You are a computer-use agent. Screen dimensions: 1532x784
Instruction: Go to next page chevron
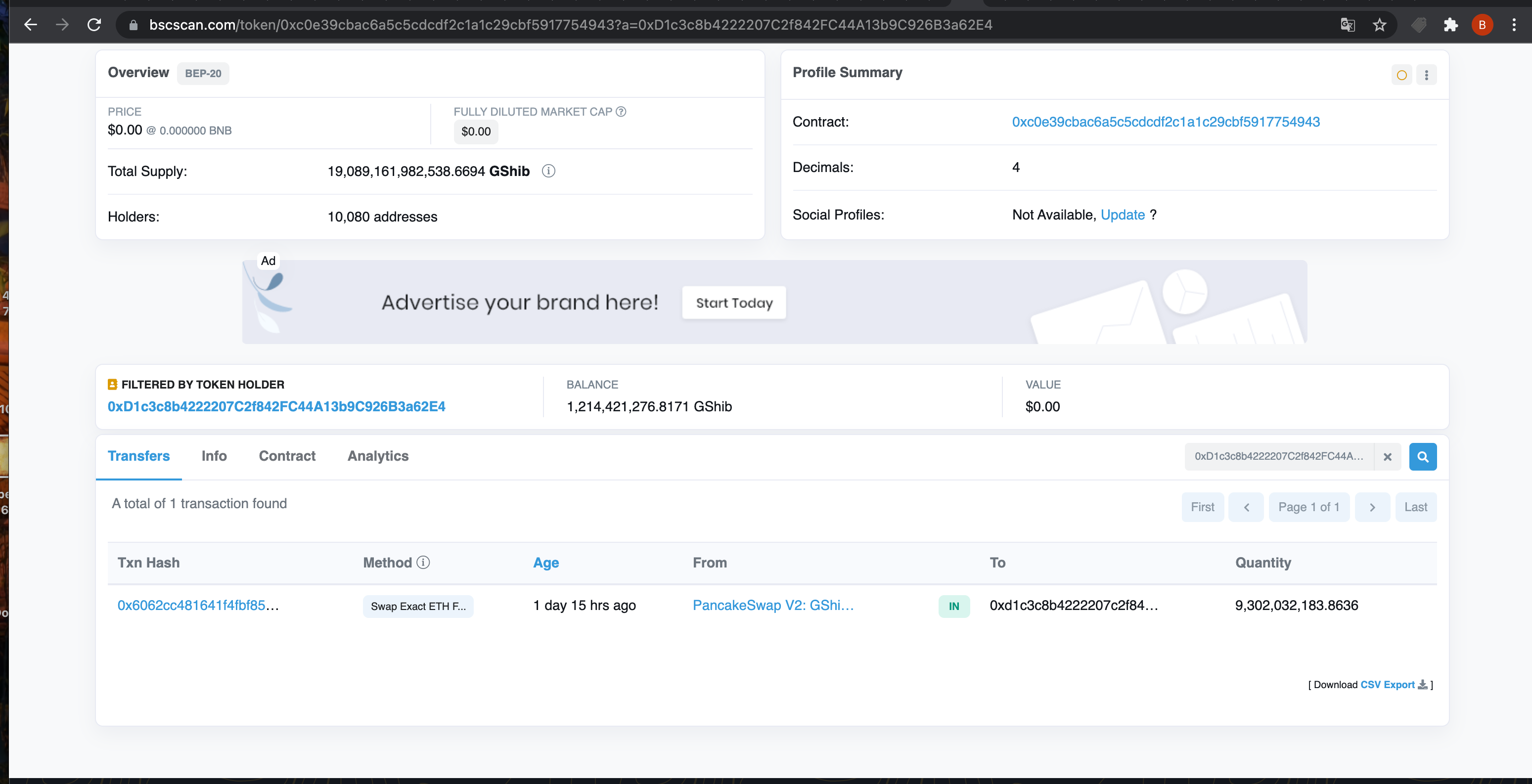click(1372, 507)
